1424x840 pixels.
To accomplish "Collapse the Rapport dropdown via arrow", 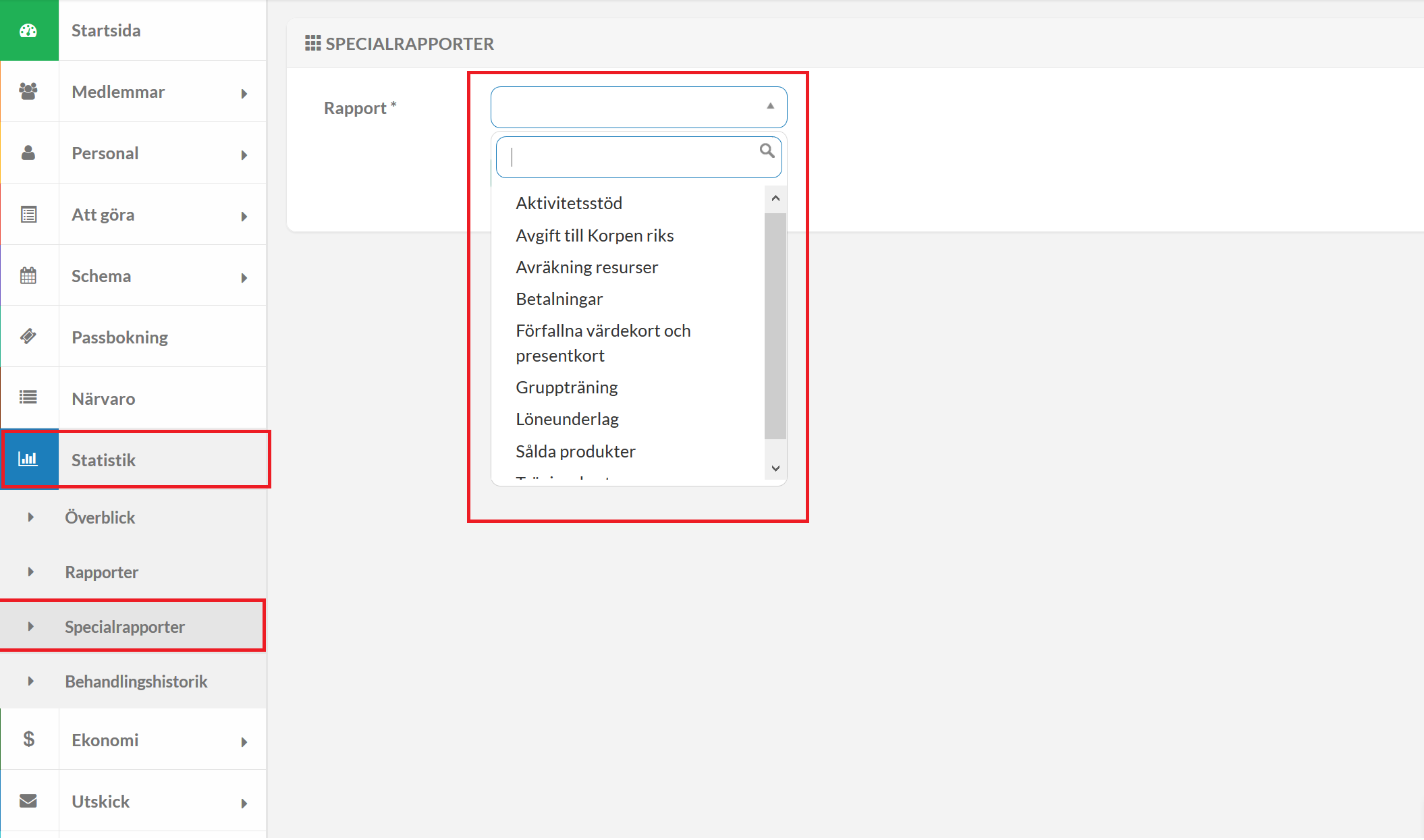I will coord(770,106).
